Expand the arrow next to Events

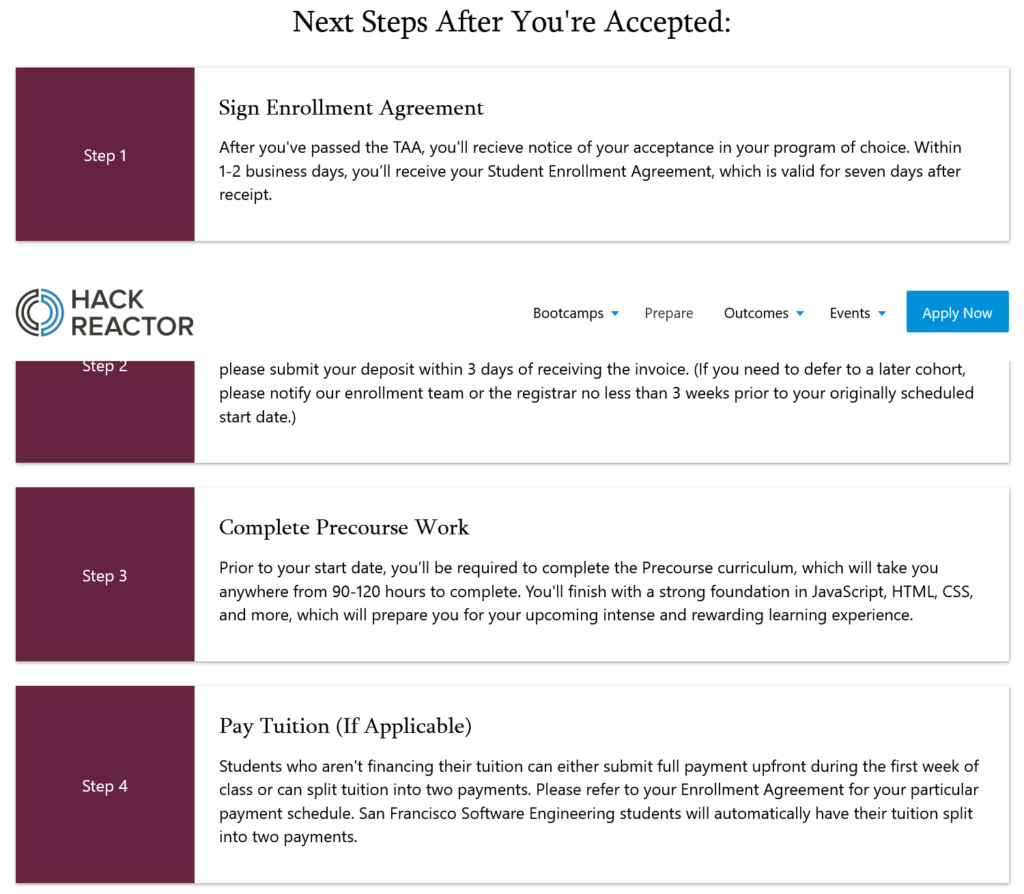tap(882, 314)
